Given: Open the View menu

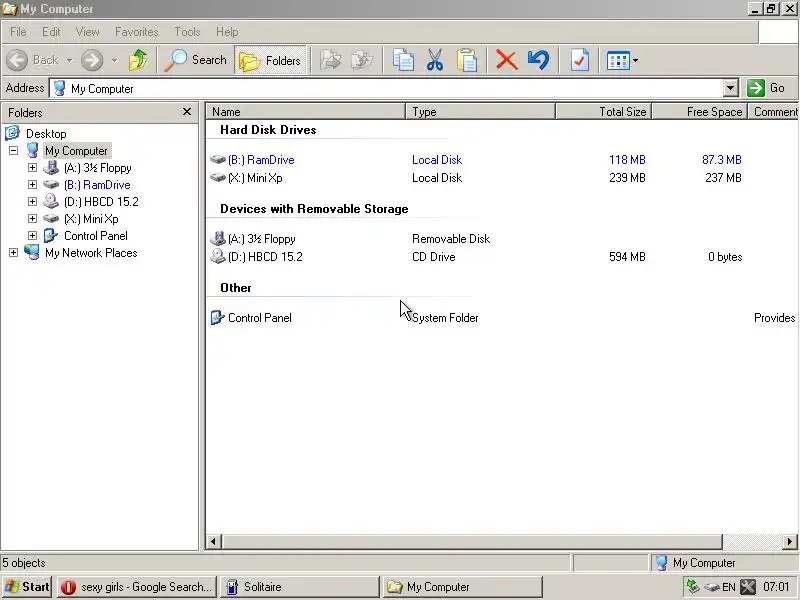Looking at the screenshot, I should [x=88, y=32].
